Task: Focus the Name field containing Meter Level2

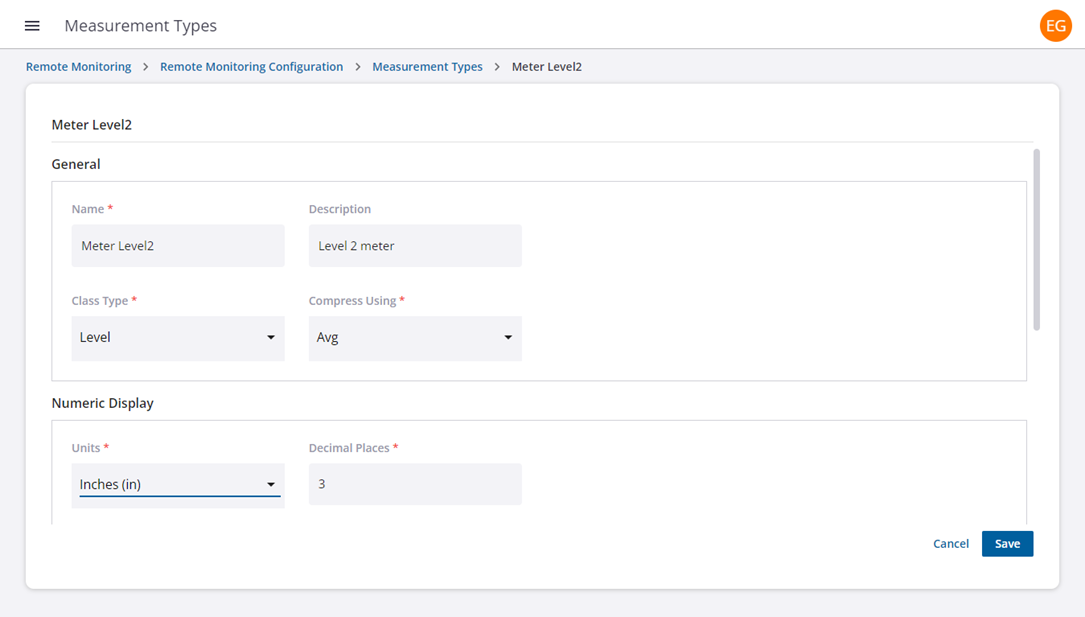Action: [x=178, y=246]
